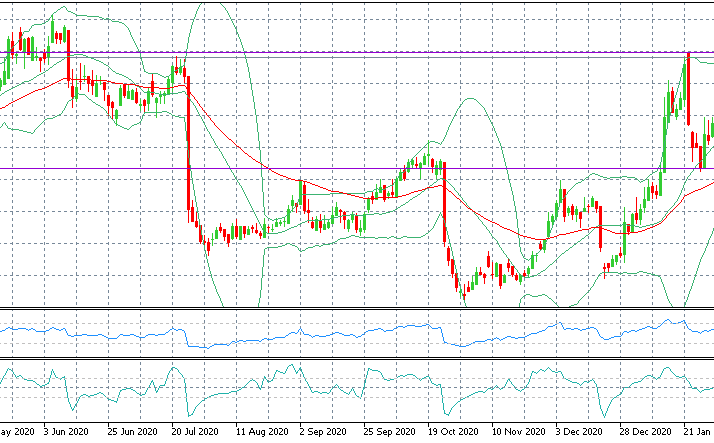714x443 pixels.
Task: Select the '20 Jul 2020' time axis label
Action: click(195, 431)
